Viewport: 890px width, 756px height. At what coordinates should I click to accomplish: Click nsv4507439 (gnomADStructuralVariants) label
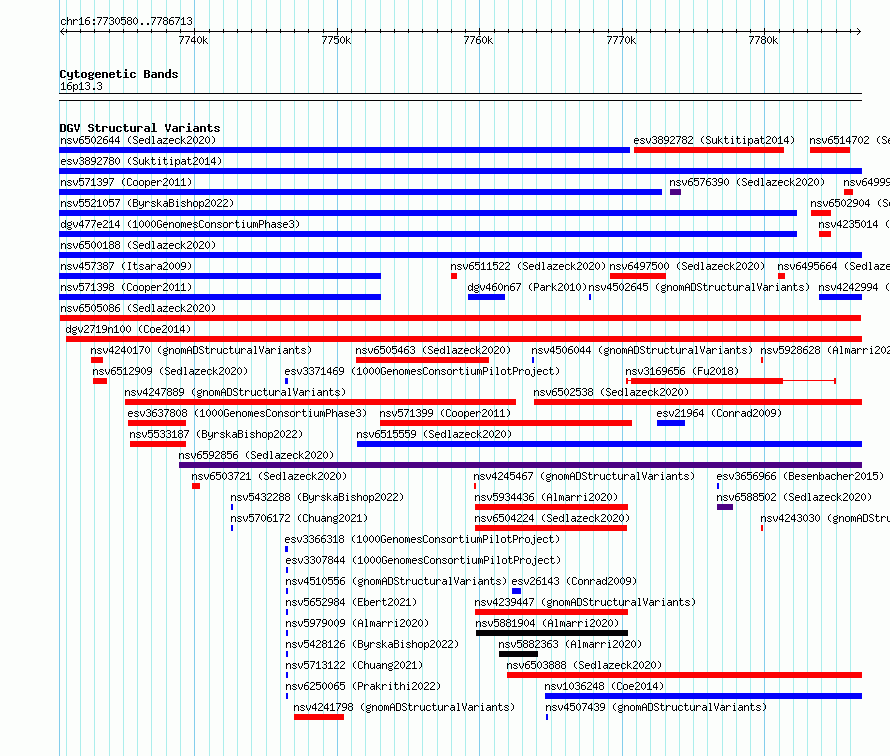tap(656, 707)
